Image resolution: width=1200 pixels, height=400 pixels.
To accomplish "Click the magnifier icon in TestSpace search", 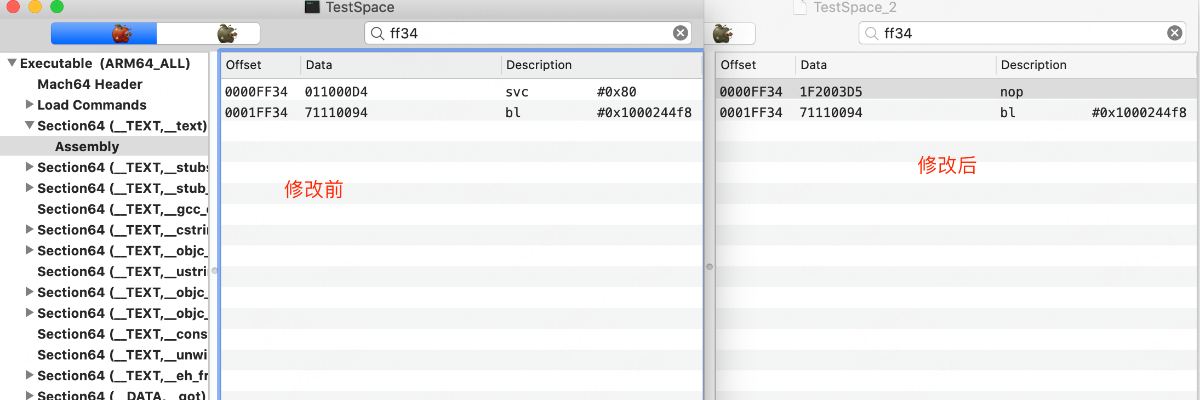I will [377, 33].
